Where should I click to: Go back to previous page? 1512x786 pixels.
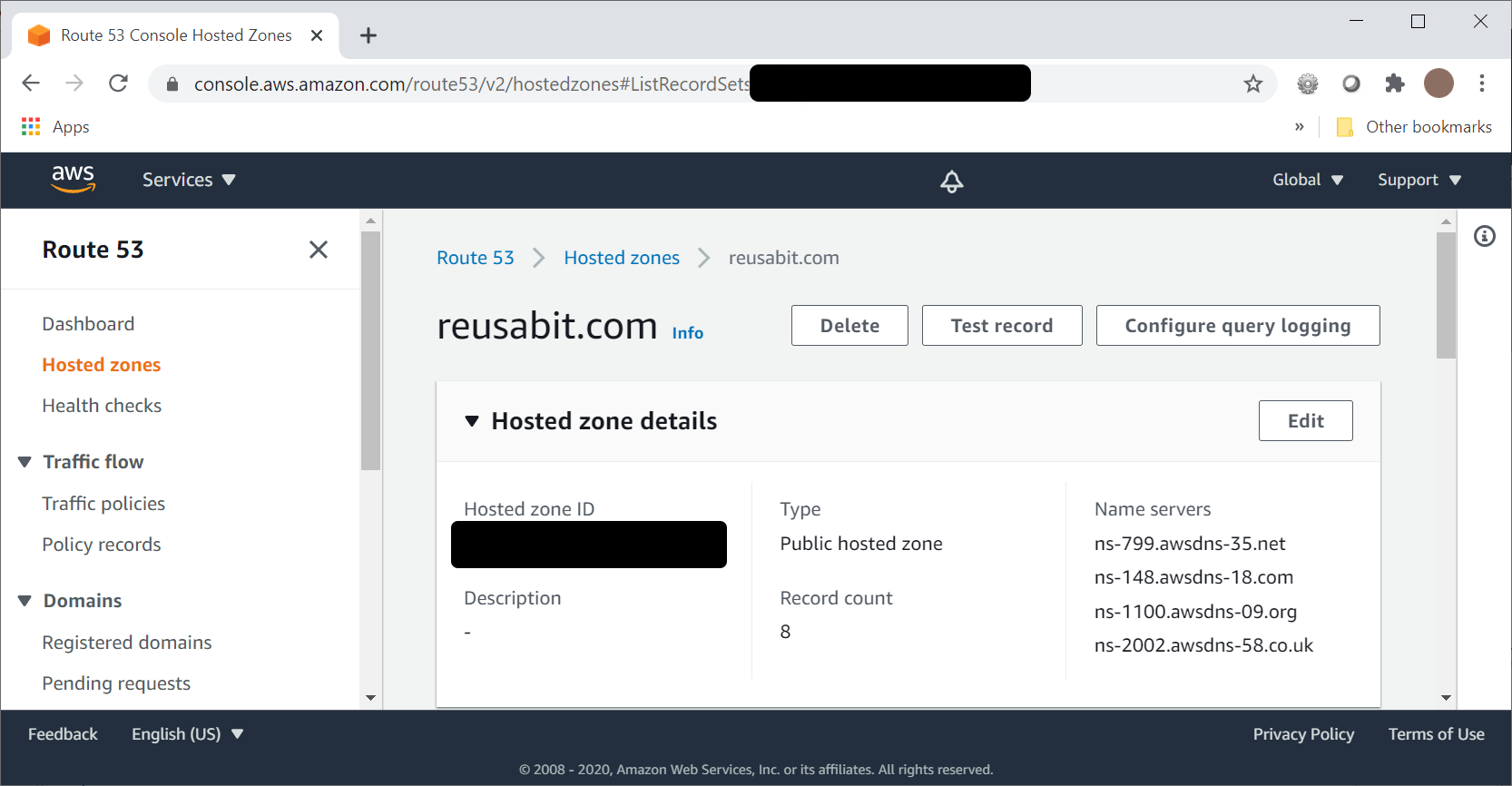tap(31, 84)
